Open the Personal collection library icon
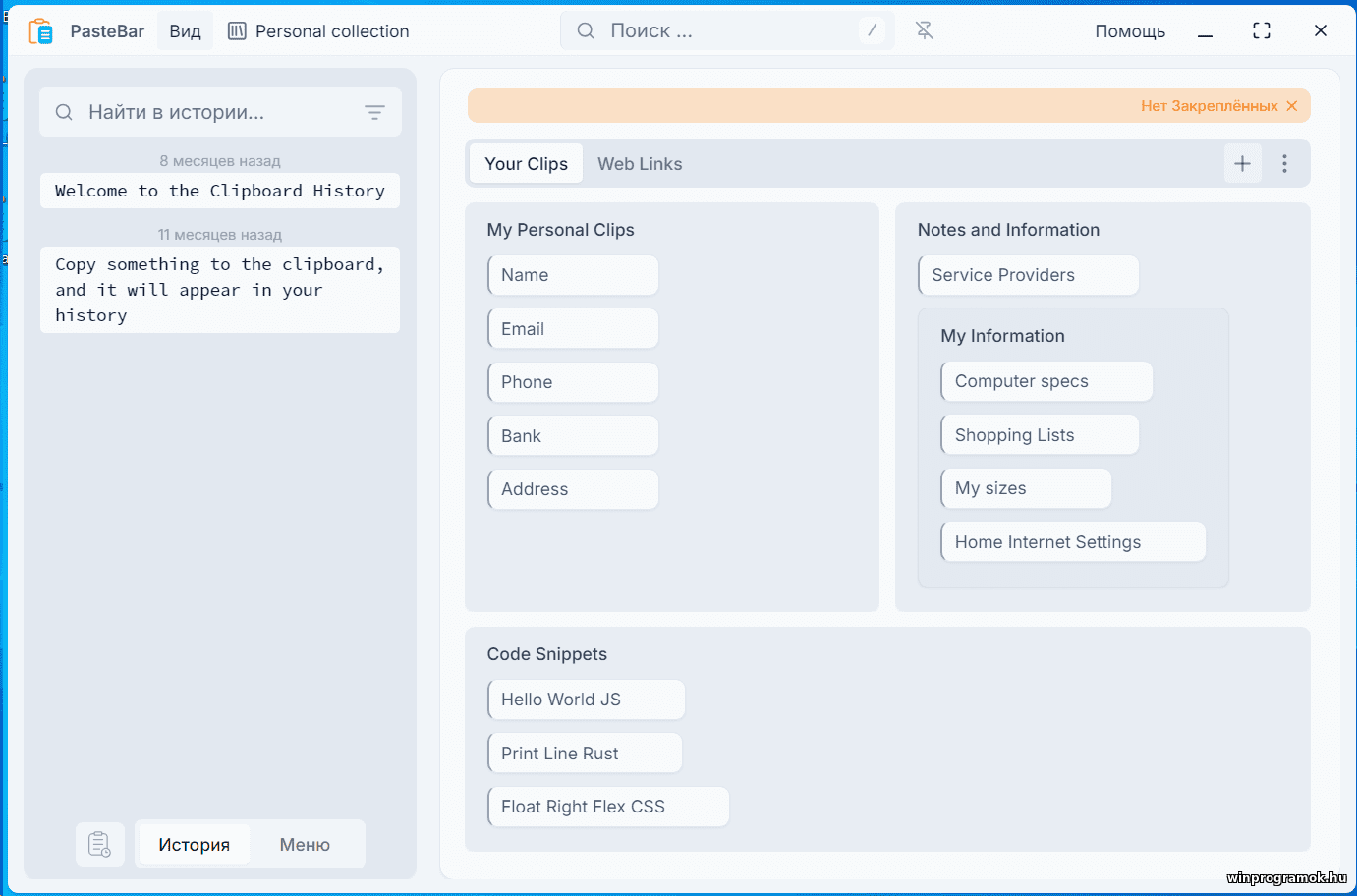The width and height of the screenshot is (1357, 896). point(237,31)
